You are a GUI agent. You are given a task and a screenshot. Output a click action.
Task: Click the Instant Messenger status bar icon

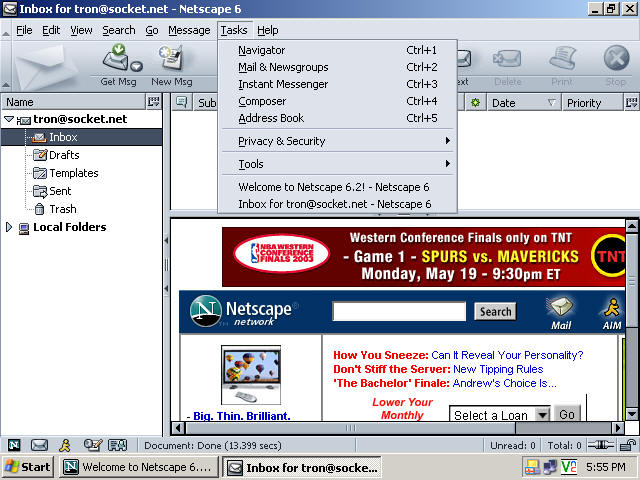65,445
